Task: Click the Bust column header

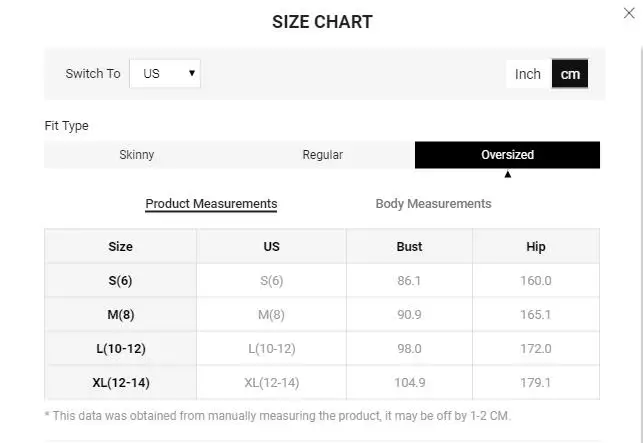Action: (x=409, y=246)
